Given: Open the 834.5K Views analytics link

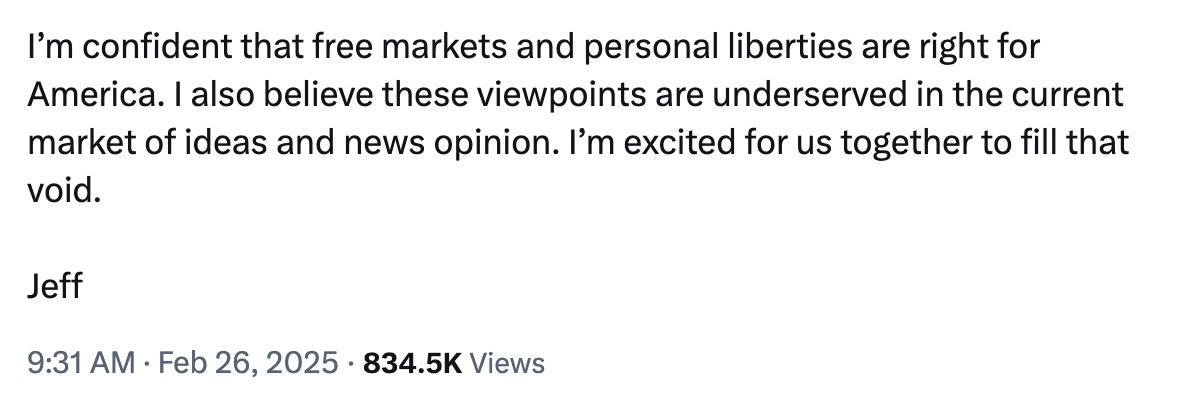Looking at the screenshot, I should coord(454,362).
